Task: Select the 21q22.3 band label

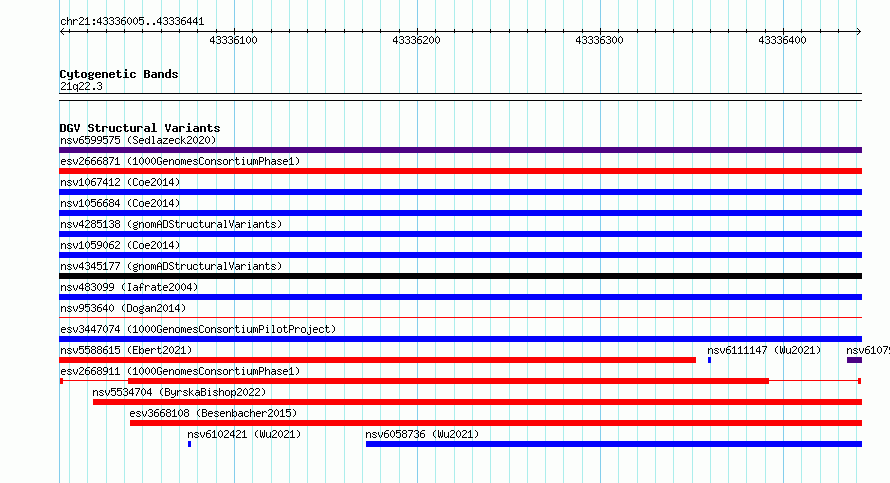Action: 81,86
